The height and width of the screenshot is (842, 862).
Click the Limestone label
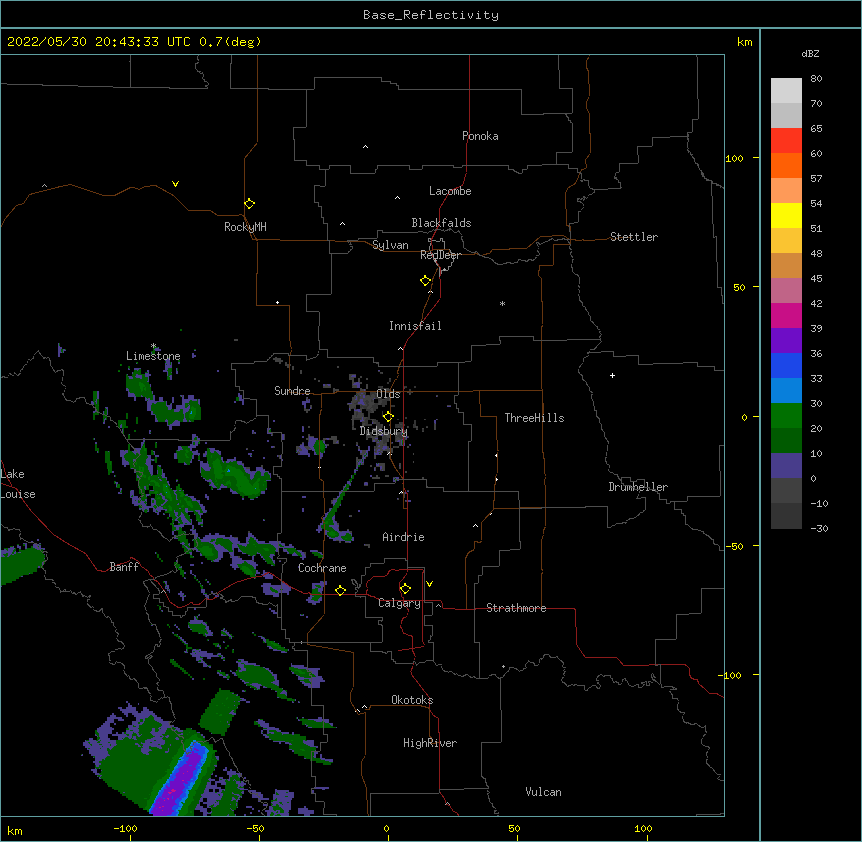pyautogui.click(x=153, y=356)
